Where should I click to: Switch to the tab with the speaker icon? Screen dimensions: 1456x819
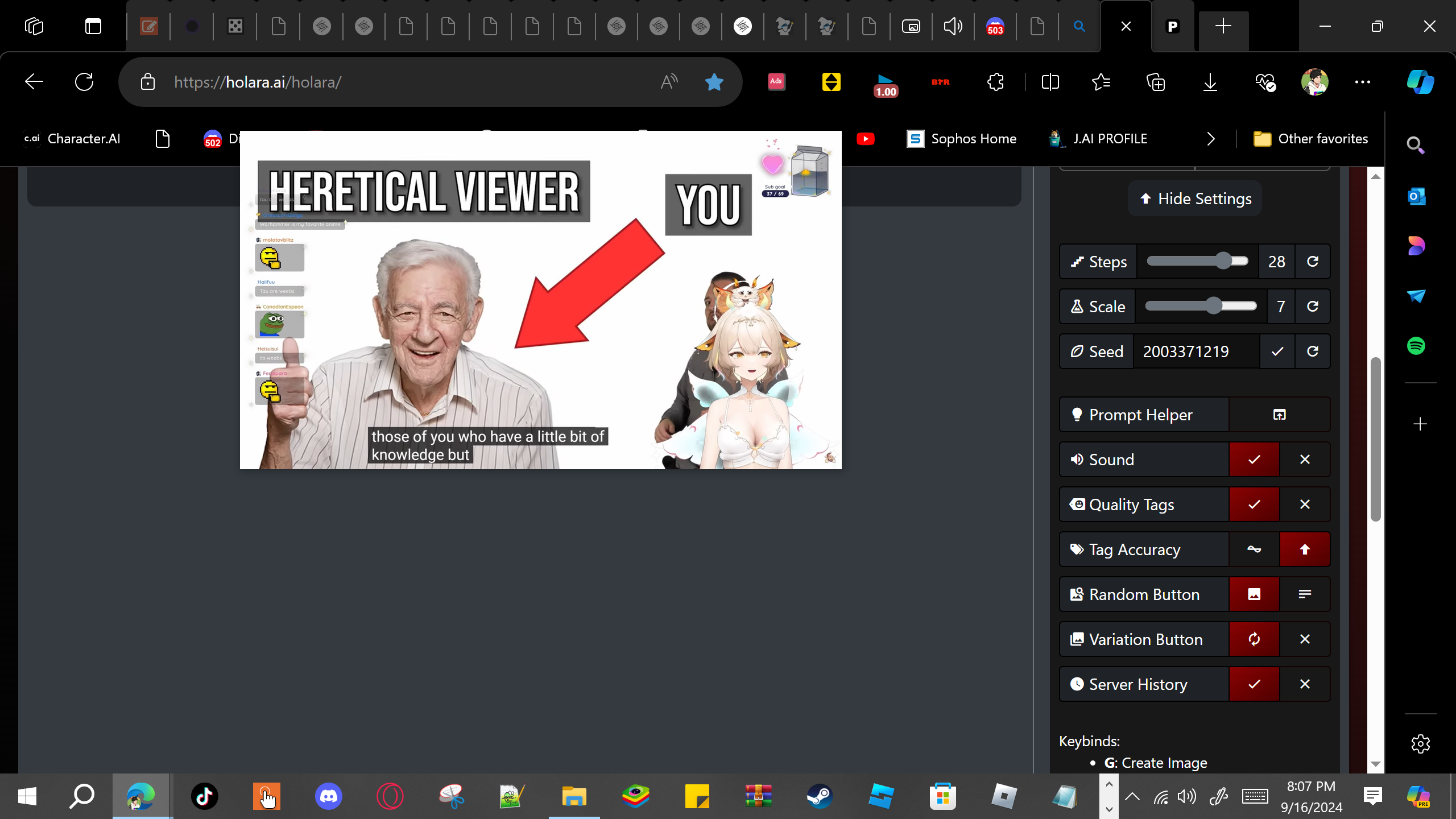(x=953, y=26)
